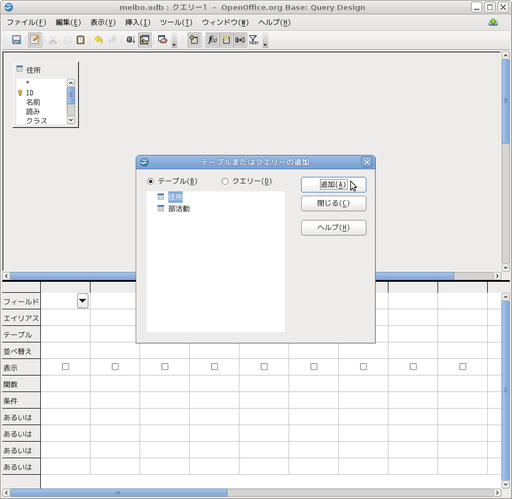Viewport: 512px width, 499px height.
Task: Open the 挿入 menu
Action: tap(138, 22)
